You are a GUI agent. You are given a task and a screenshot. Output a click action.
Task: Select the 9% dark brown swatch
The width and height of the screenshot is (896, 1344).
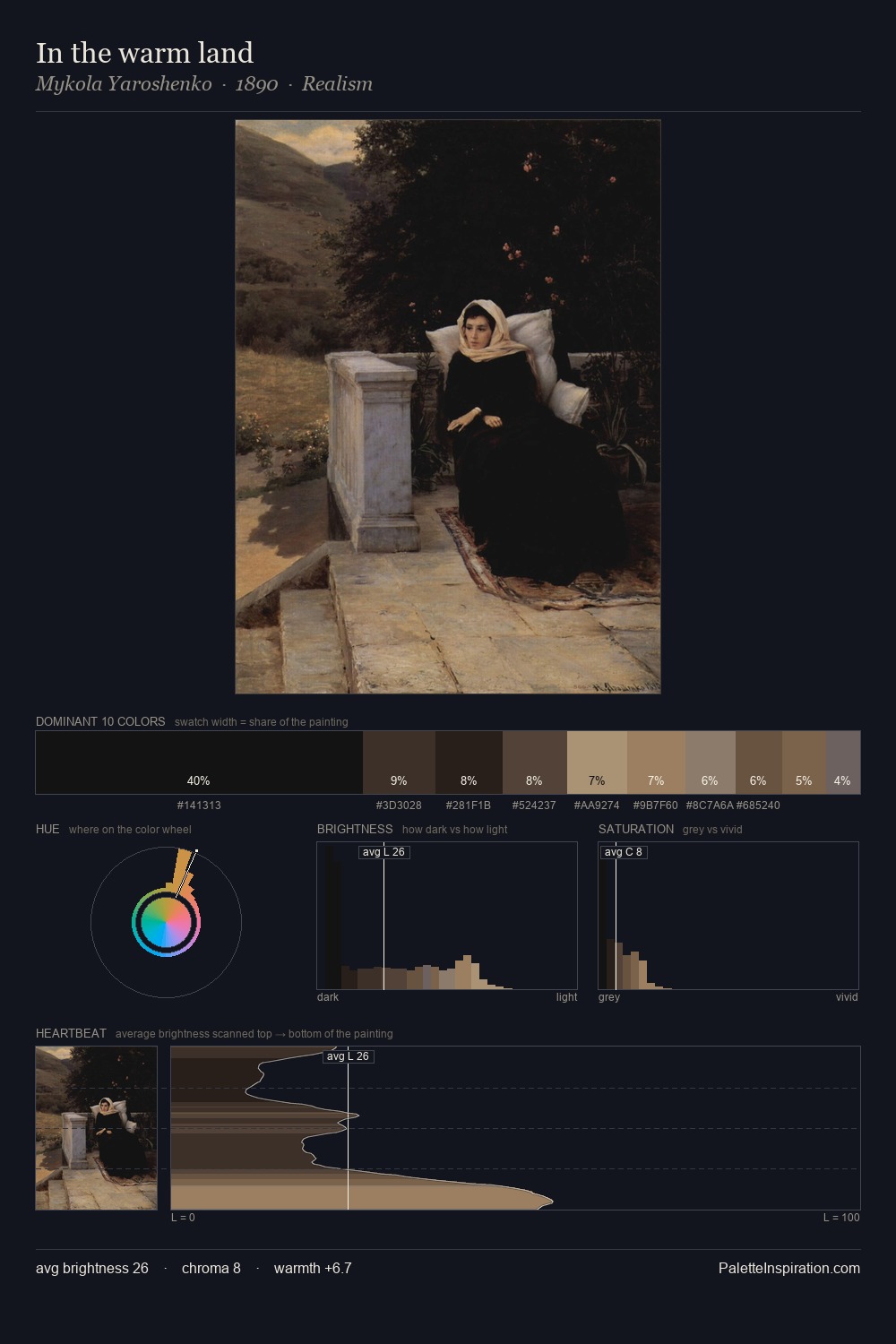(x=399, y=762)
